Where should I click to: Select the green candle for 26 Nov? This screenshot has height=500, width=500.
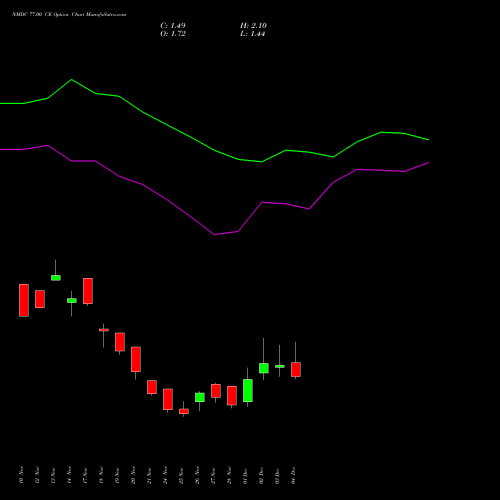click(200, 397)
